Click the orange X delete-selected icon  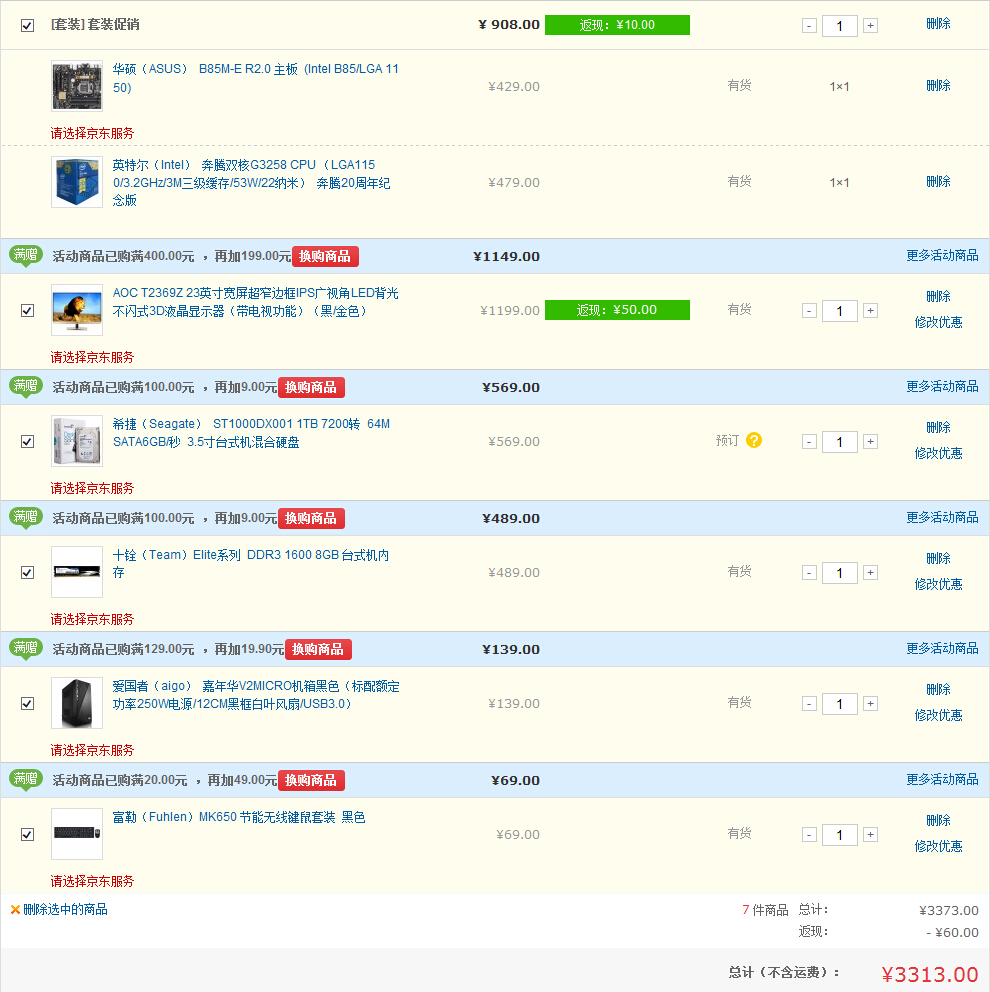(x=15, y=910)
